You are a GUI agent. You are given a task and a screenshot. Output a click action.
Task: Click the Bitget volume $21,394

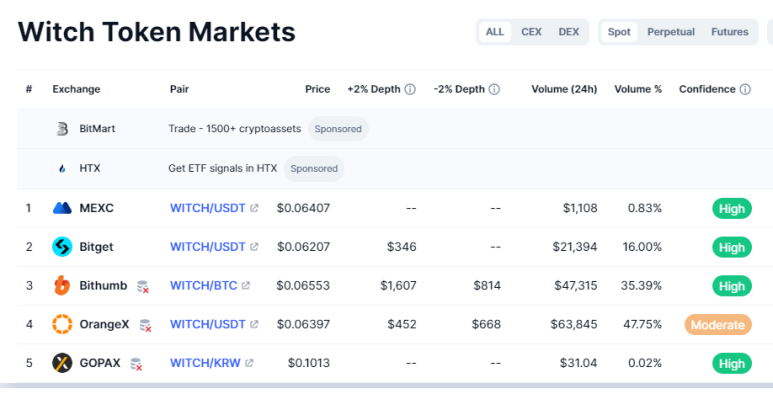[575, 247]
